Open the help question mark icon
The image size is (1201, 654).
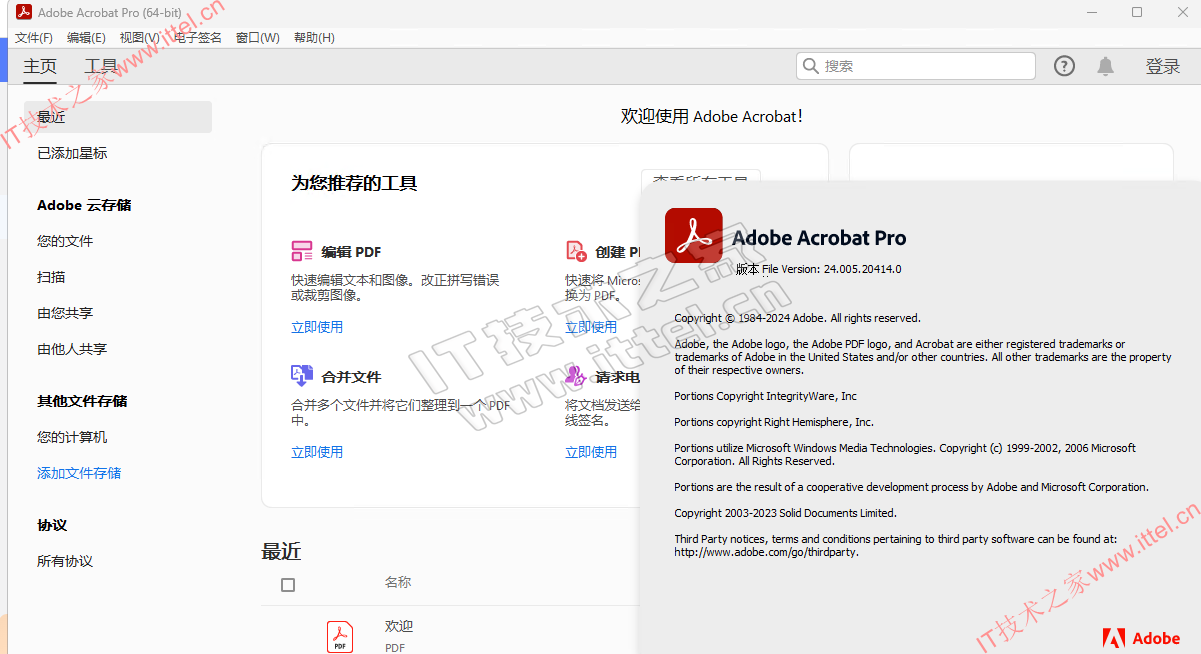click(x=1064, y=66)
